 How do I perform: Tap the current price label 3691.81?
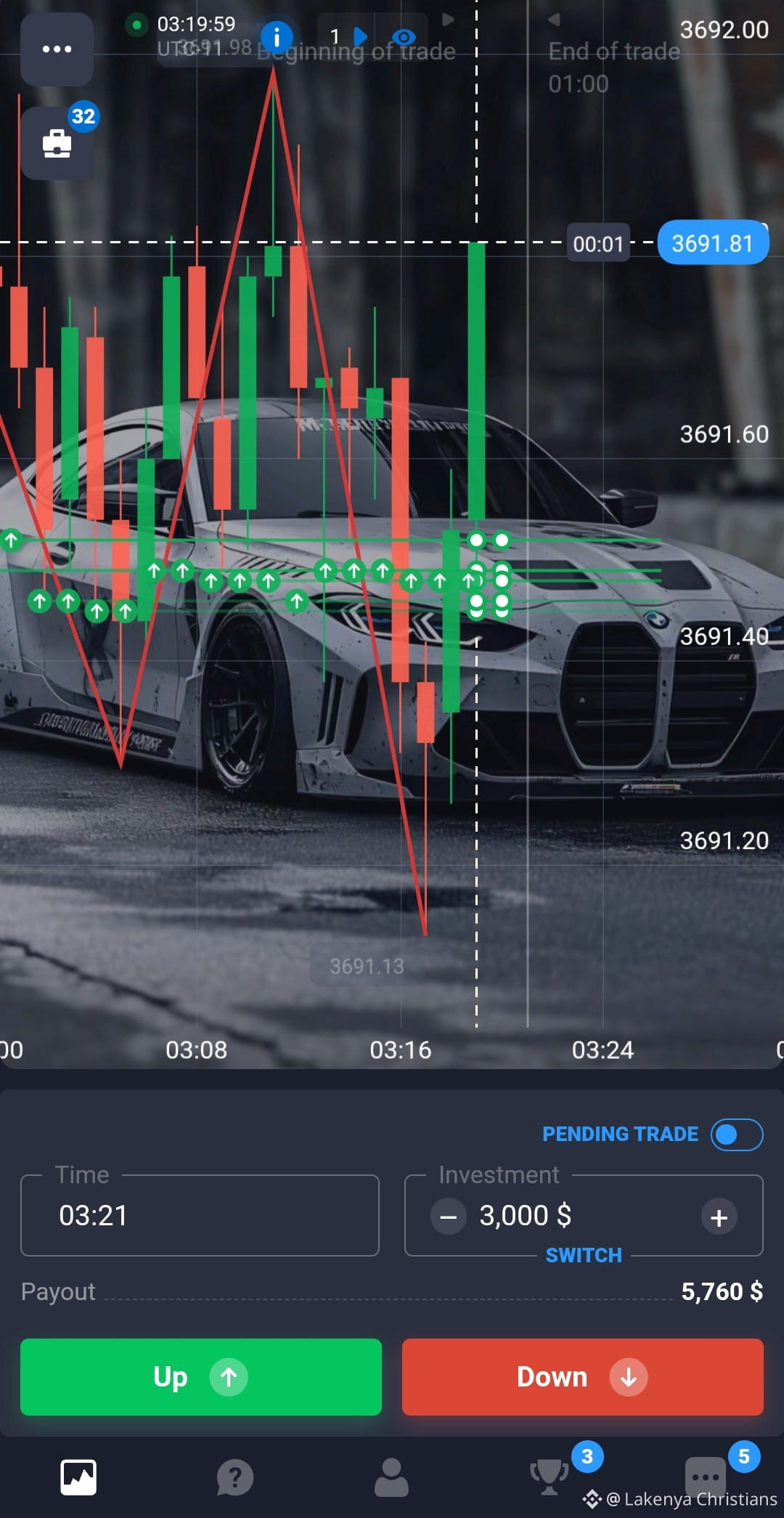(x=713, y=243)
